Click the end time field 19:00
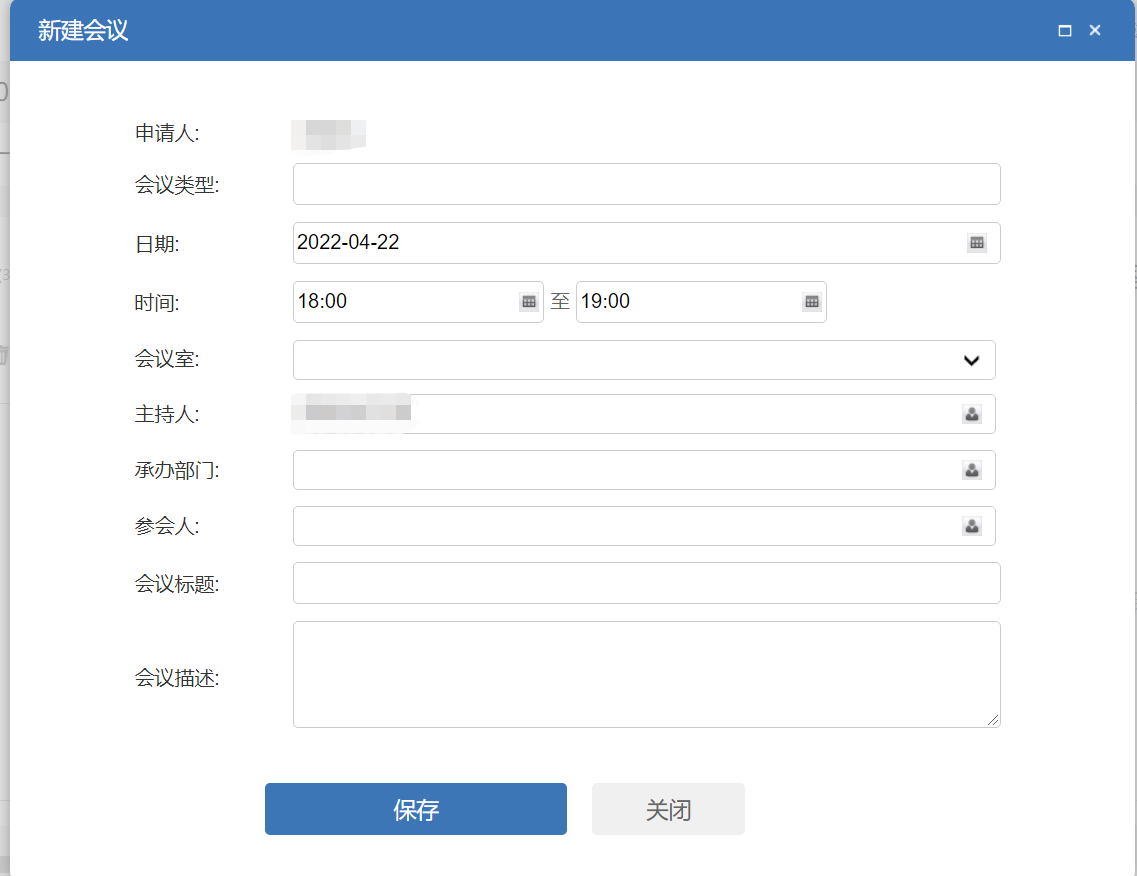1137x876 pixels. tap(701, 302)
